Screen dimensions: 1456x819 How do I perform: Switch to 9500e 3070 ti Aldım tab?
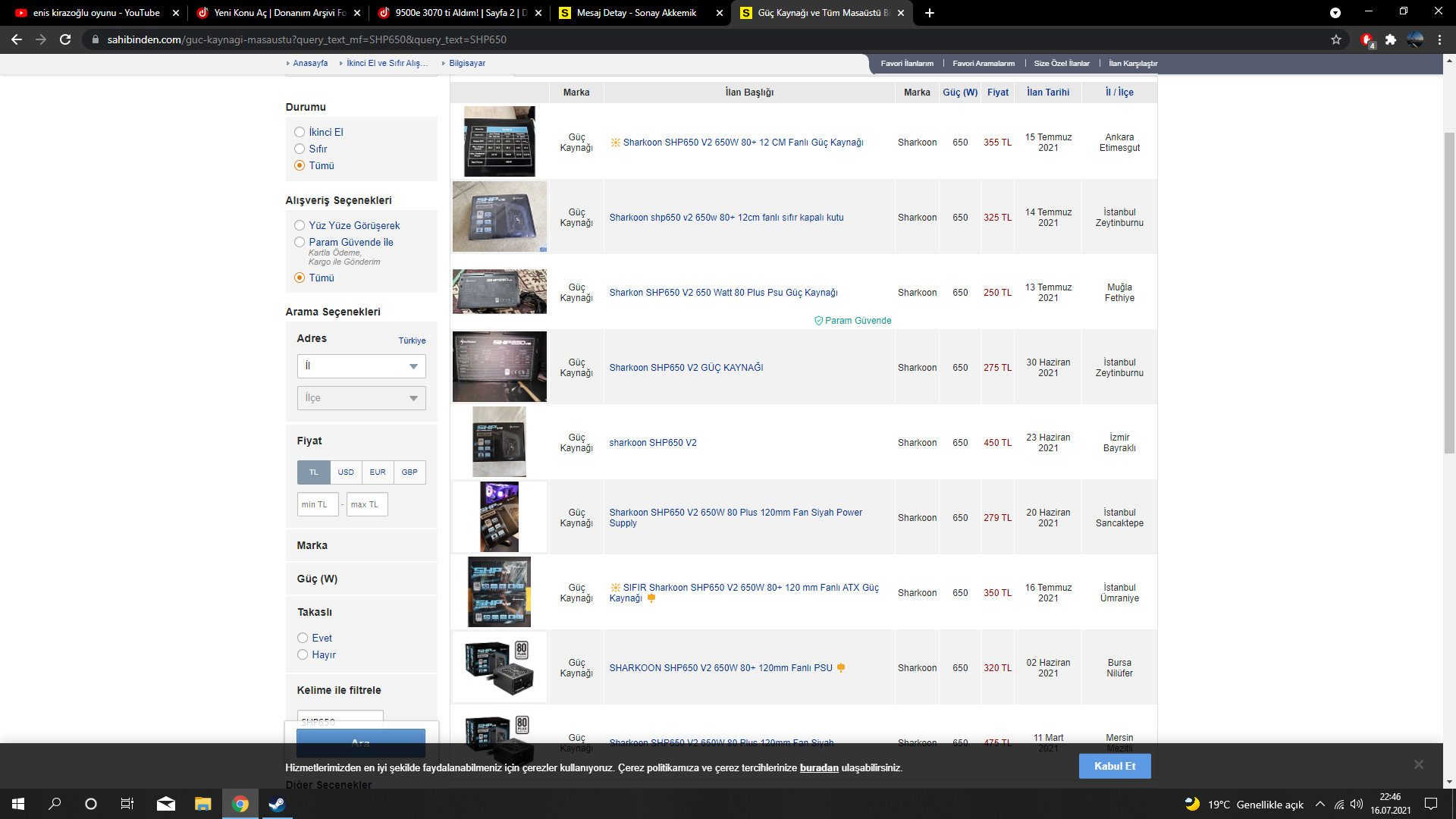460,13
